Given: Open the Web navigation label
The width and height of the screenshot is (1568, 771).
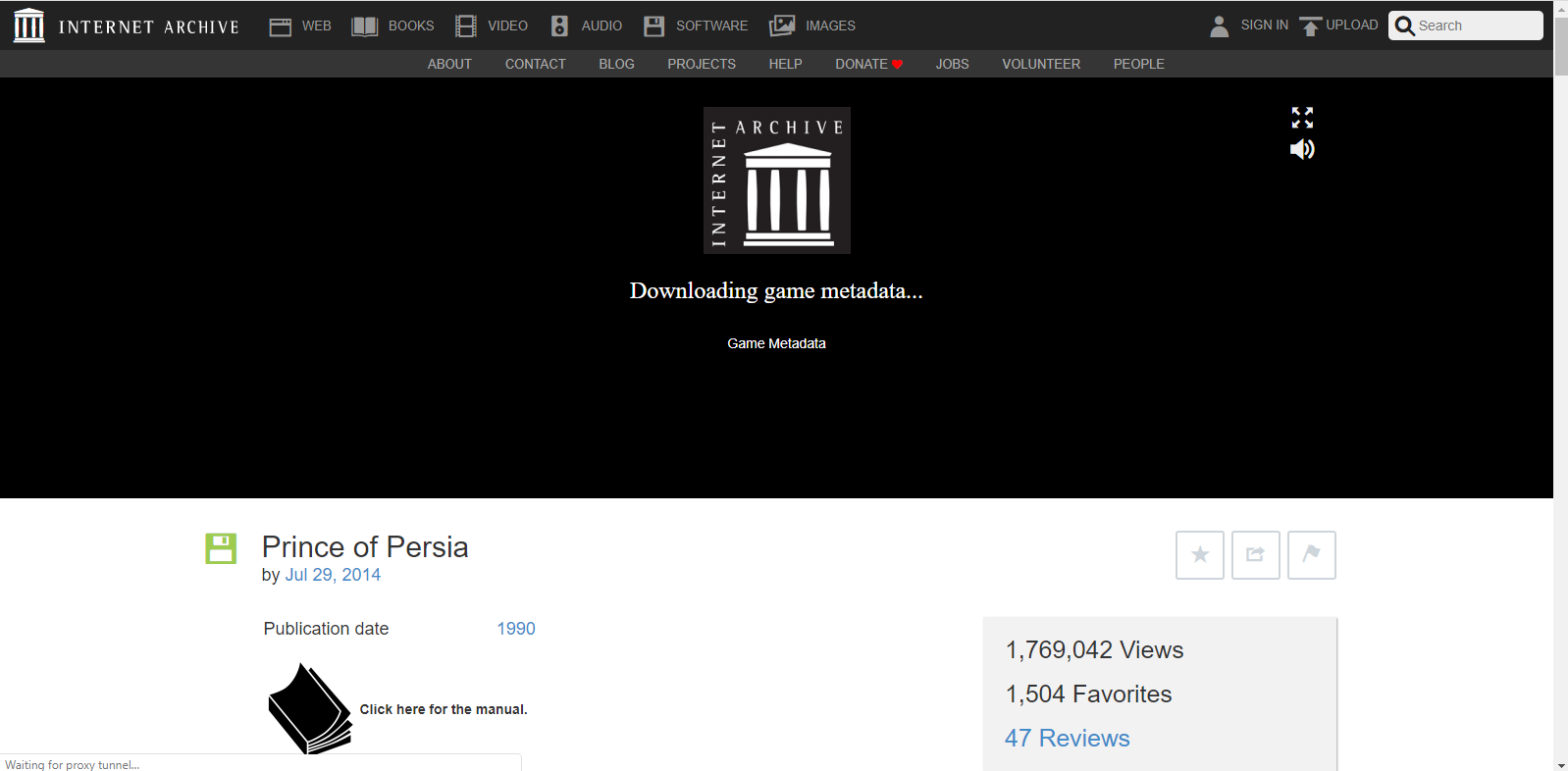Looking at the screenshot, I should (317, 26).
